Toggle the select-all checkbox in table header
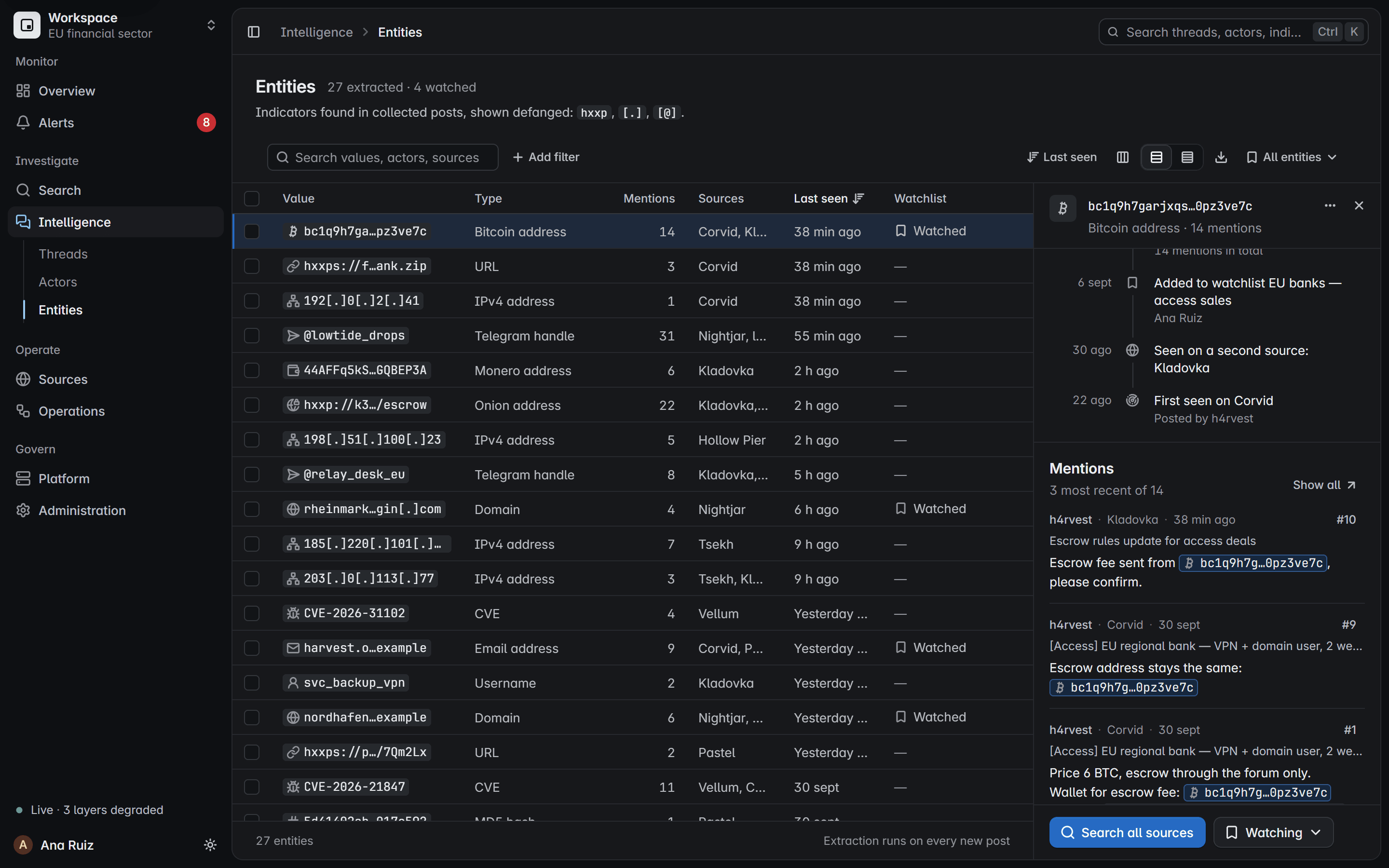Screen dimensions: 1389x868 pos(251,199)
